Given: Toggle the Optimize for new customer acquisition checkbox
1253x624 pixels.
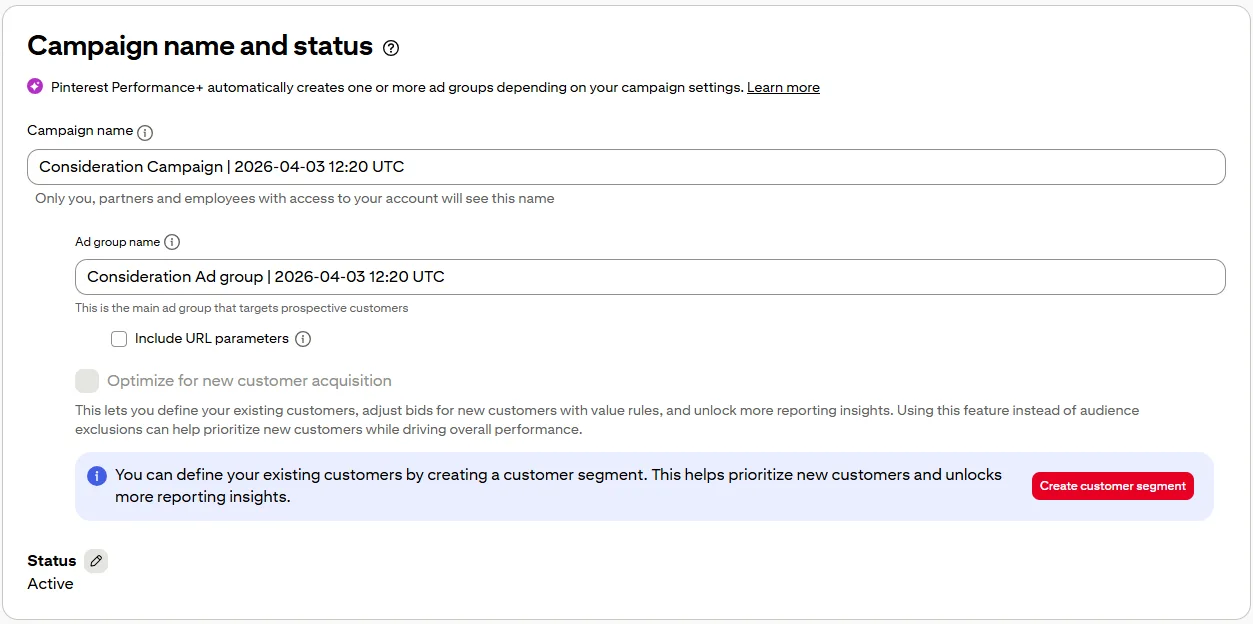Looking at the screenshot, I should 87,381.
